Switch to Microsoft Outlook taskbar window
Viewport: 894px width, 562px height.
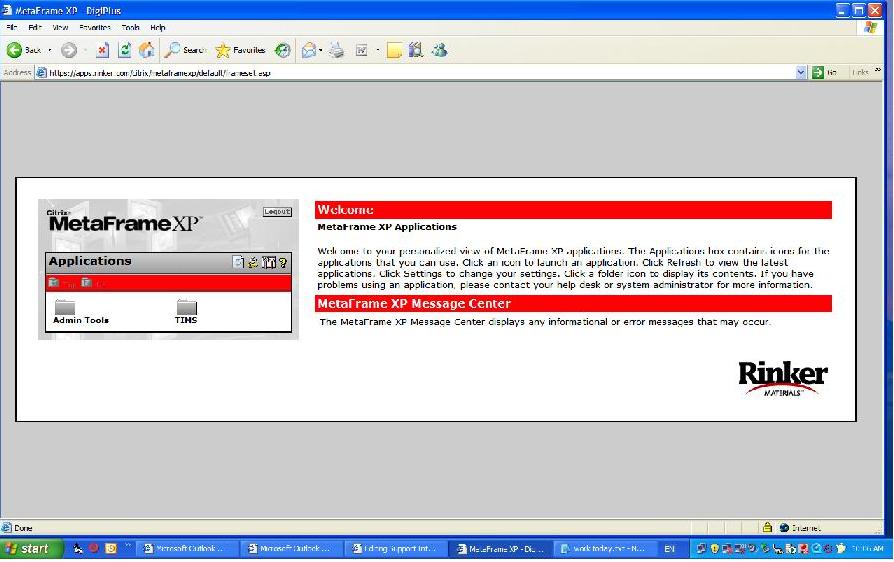coord(186,548)
